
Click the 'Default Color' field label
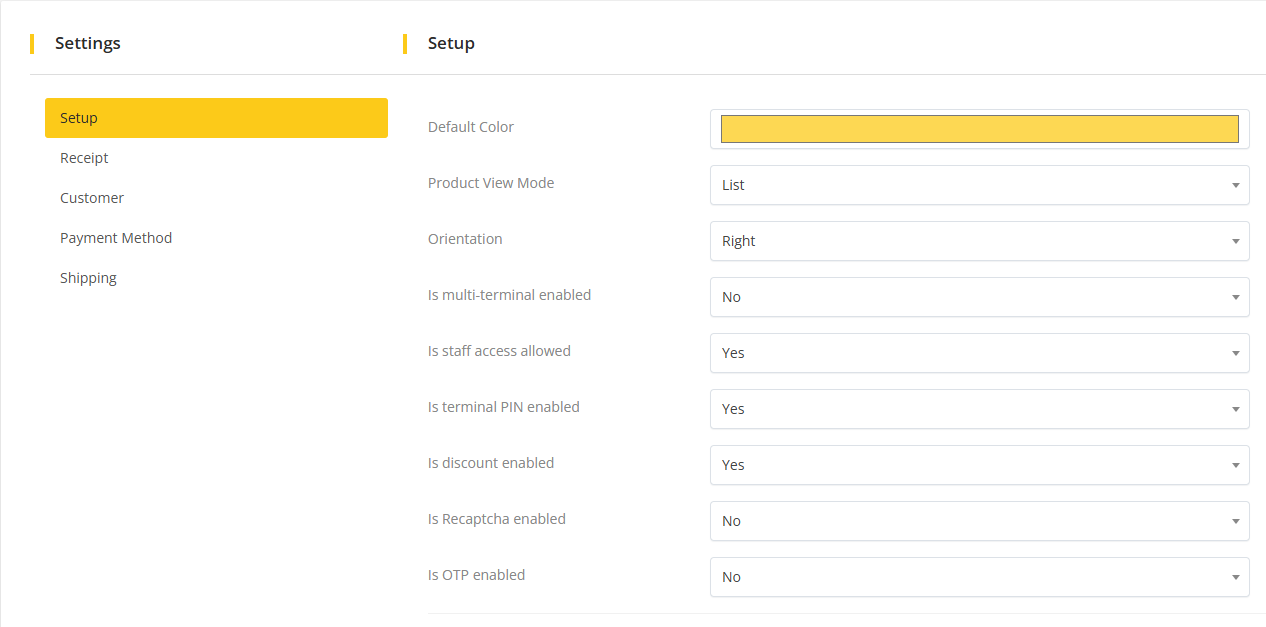coord(471,127)
